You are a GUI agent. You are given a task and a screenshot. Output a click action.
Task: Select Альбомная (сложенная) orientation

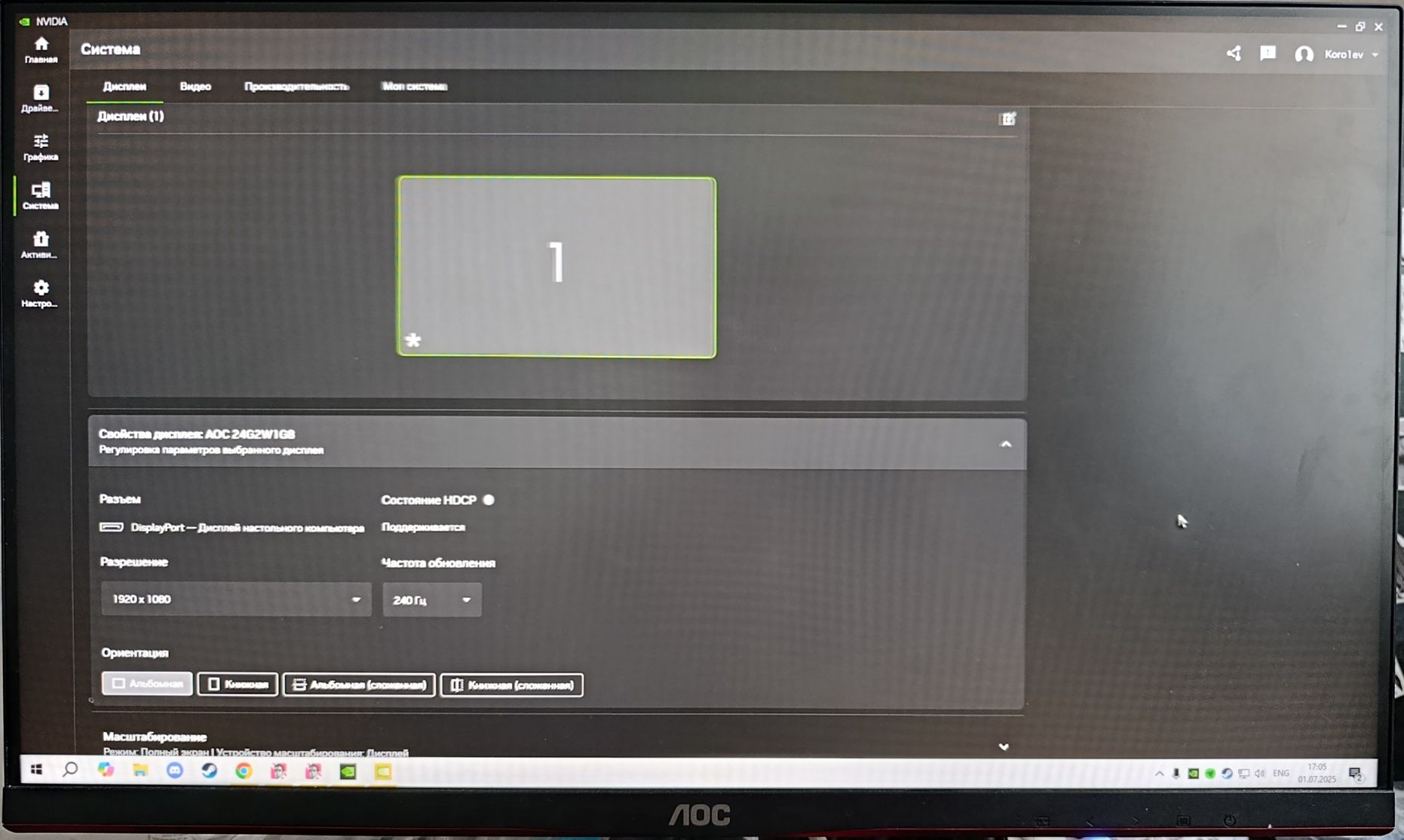(359, 685)
